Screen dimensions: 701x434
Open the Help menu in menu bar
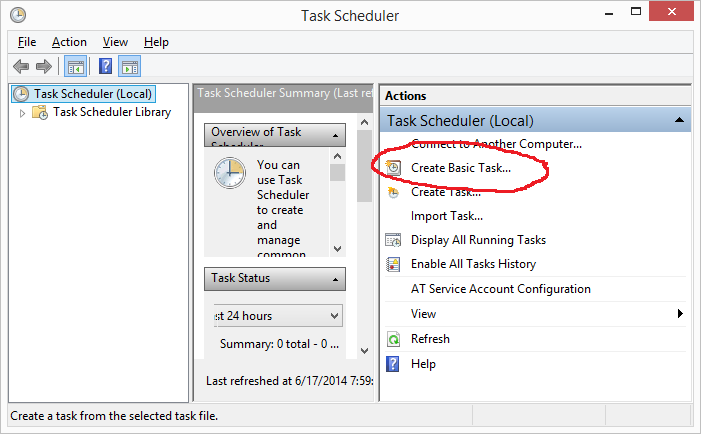[156, 42]
